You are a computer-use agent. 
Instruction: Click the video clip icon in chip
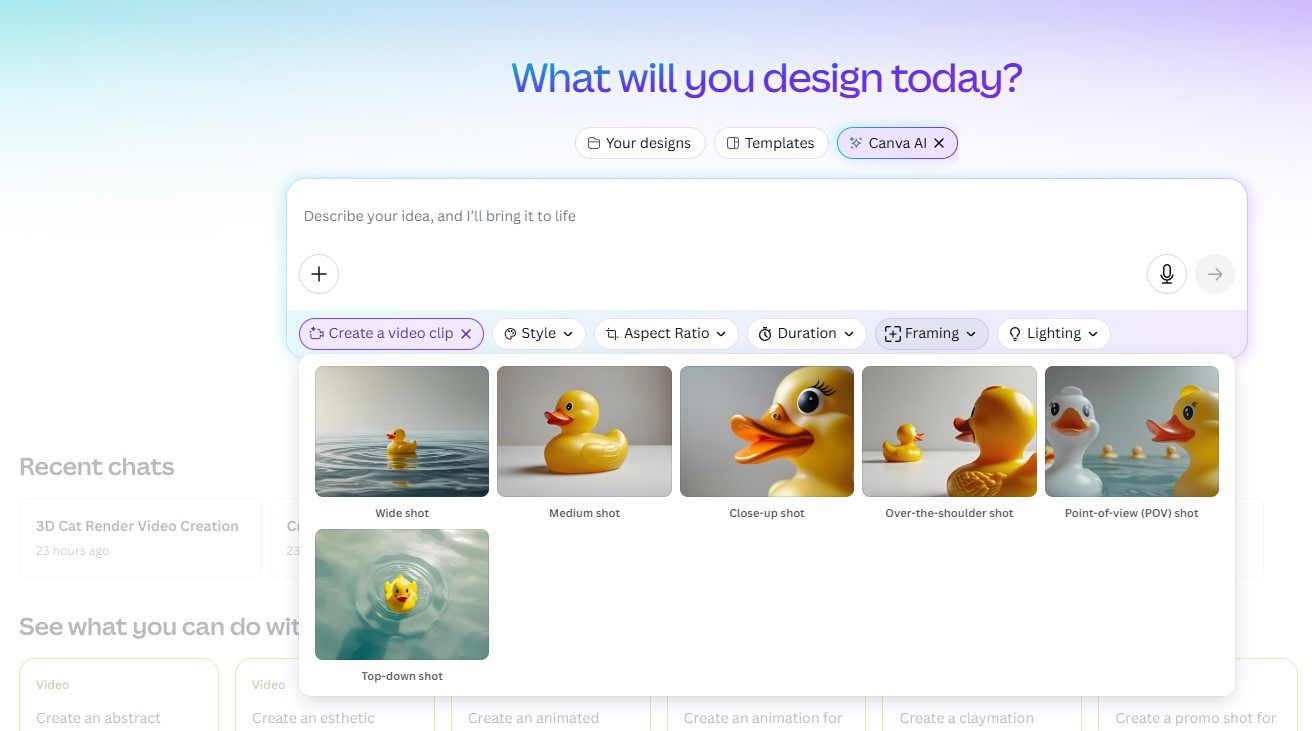(x=316, y=334)
